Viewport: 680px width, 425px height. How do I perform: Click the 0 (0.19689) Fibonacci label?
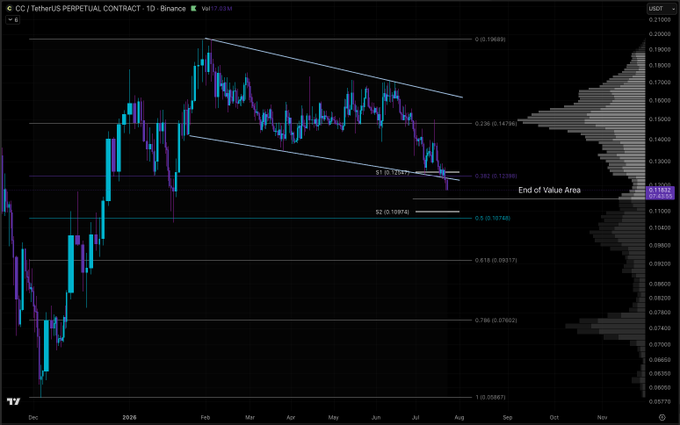[490, 39]
